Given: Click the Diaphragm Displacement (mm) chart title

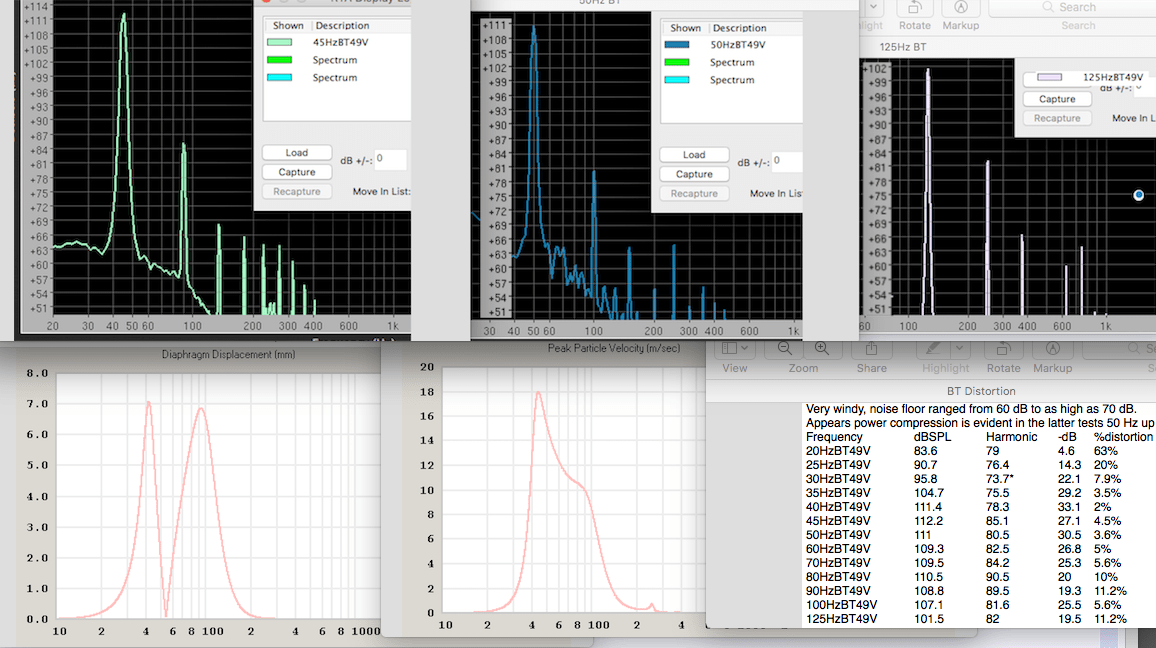Looking at the screenshot, I should 229,355.
